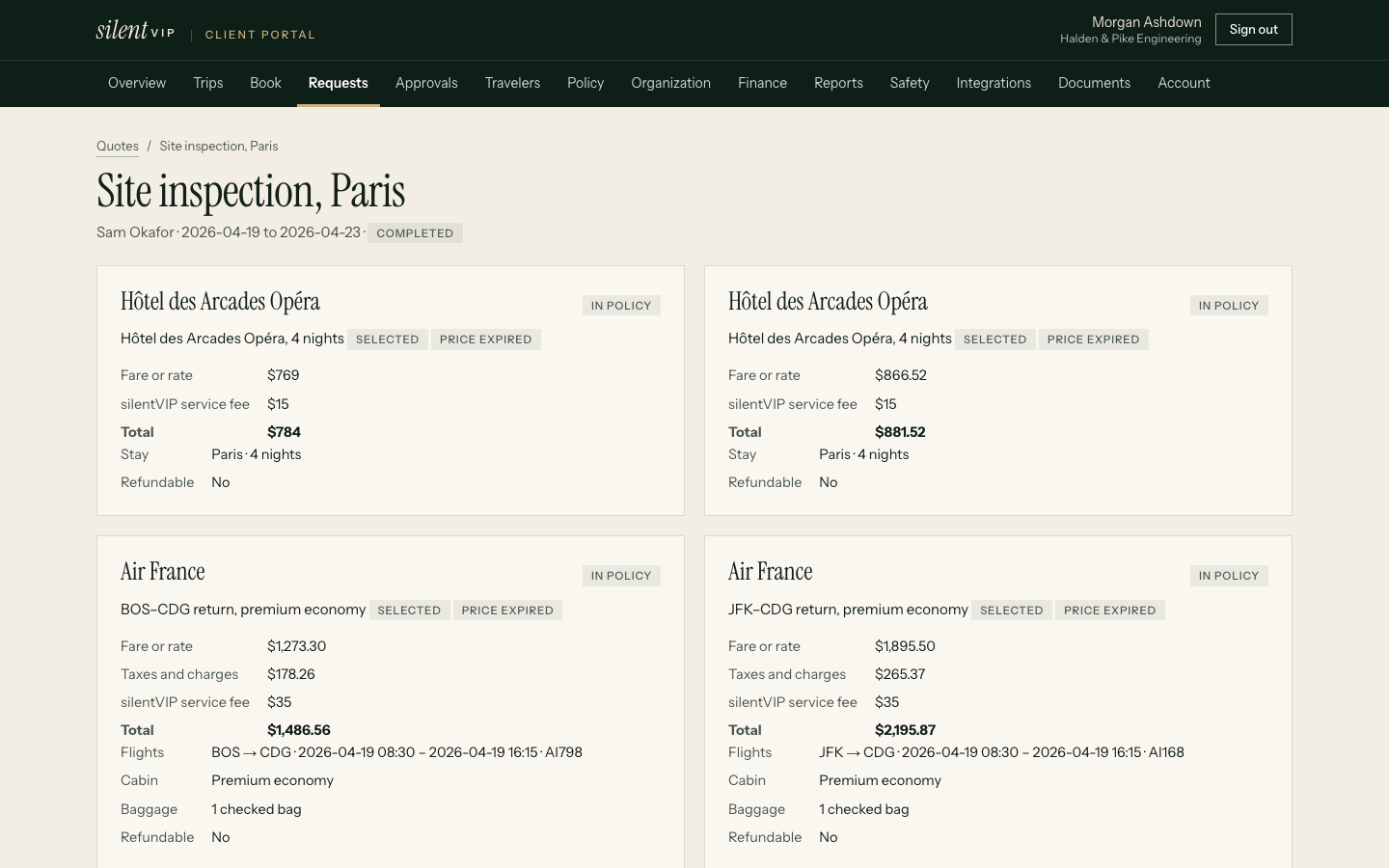Click the $784 total amount
1389x868 pixels.
pyautogui.click(x=284, y=432)
